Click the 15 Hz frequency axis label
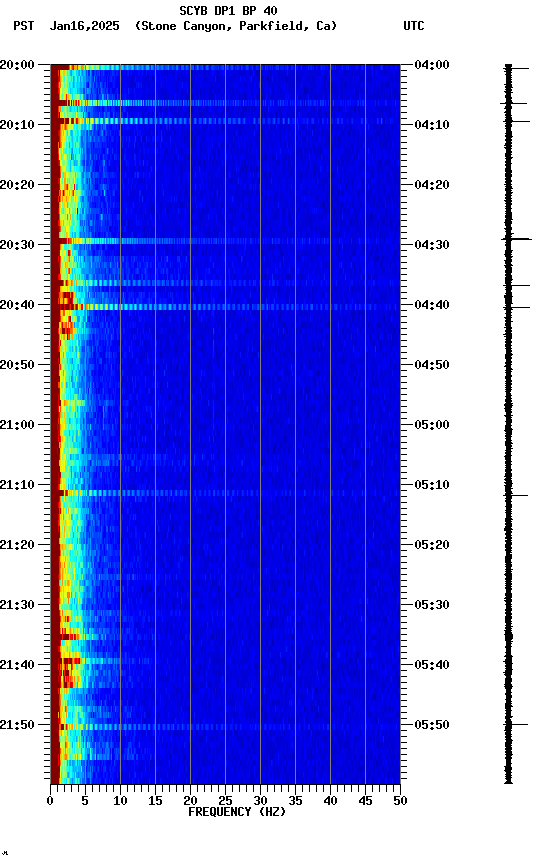Image resolution: width=552 pixels, height=864 pixels. click(155, 801)
